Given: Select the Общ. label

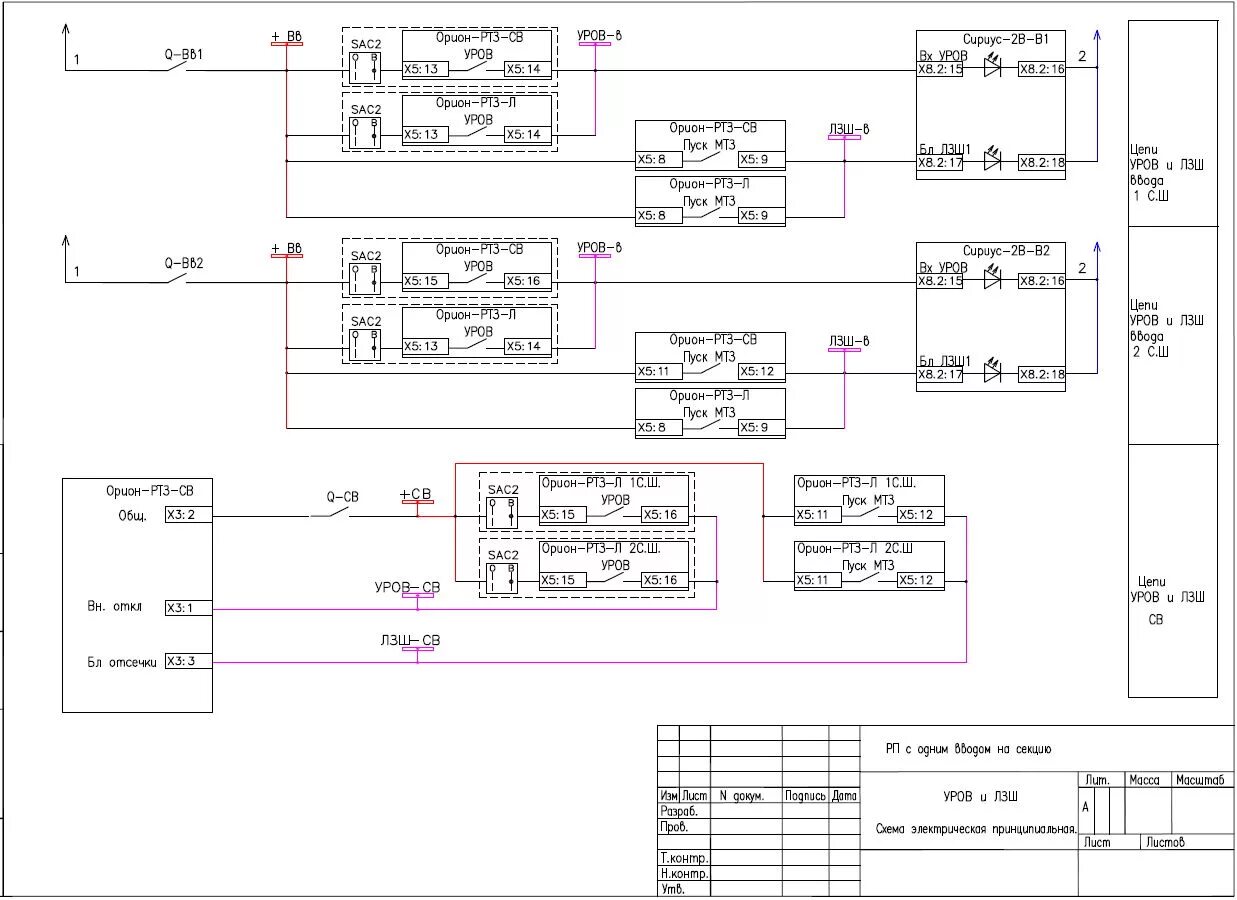Looking at the screenshot, I should (131, 516).
